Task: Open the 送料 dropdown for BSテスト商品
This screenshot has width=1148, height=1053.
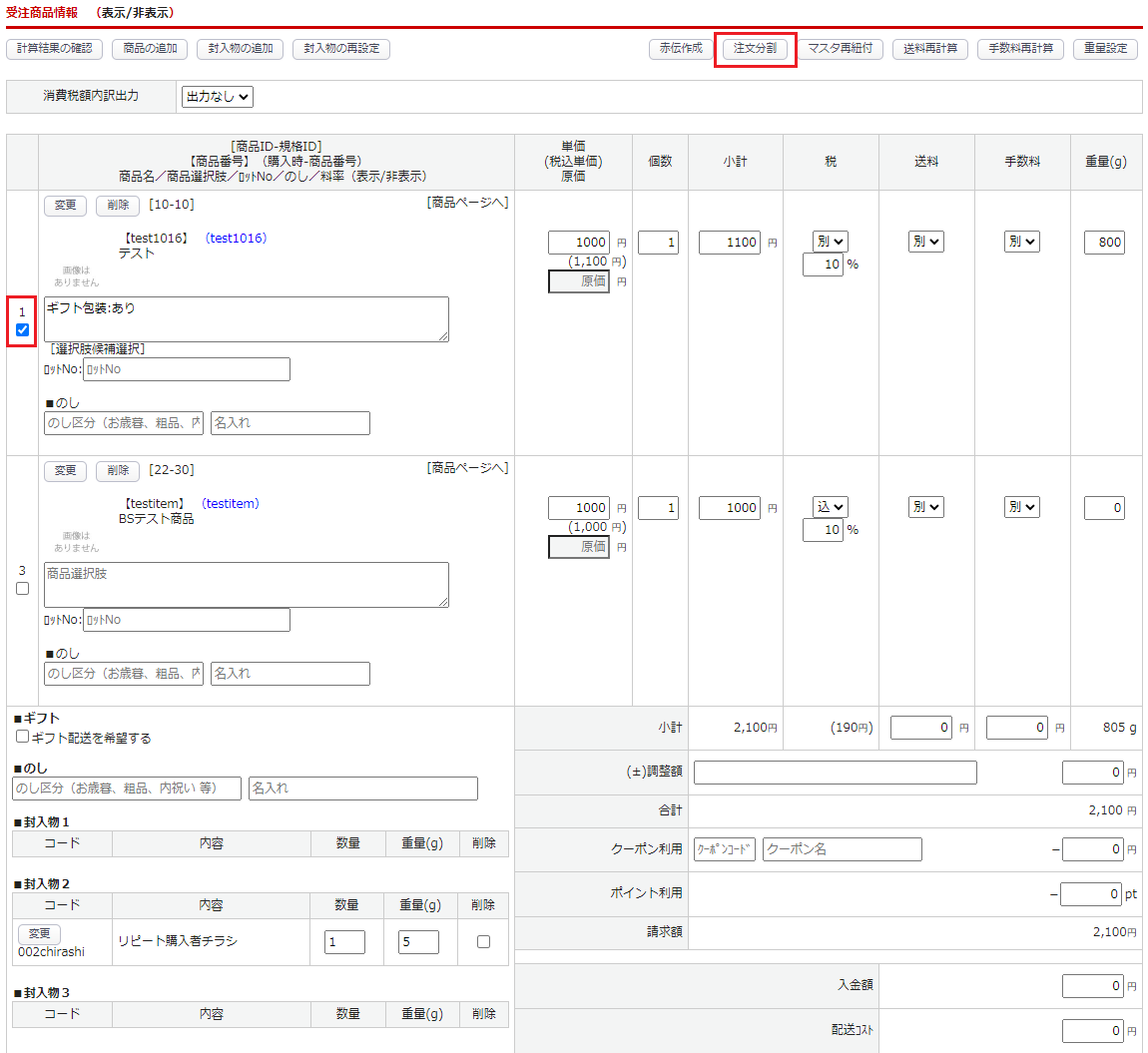Action: (x=925, y=507)
